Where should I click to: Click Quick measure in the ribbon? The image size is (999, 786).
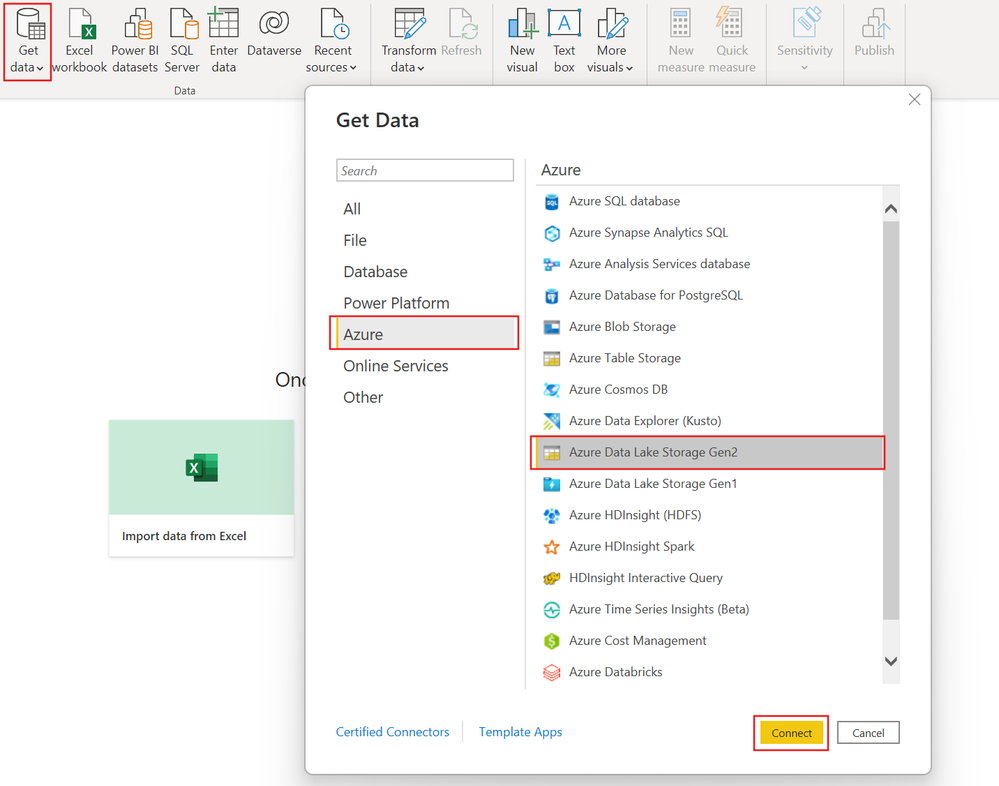(731, 42)
